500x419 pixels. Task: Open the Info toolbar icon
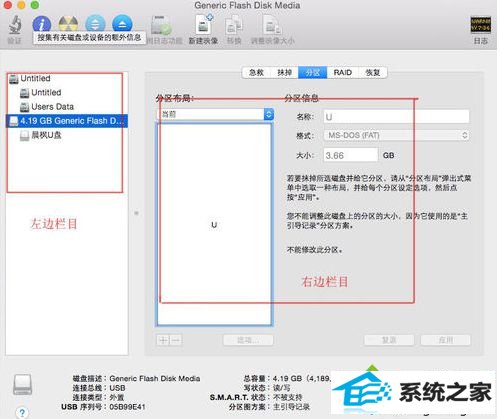click(42, 24)
